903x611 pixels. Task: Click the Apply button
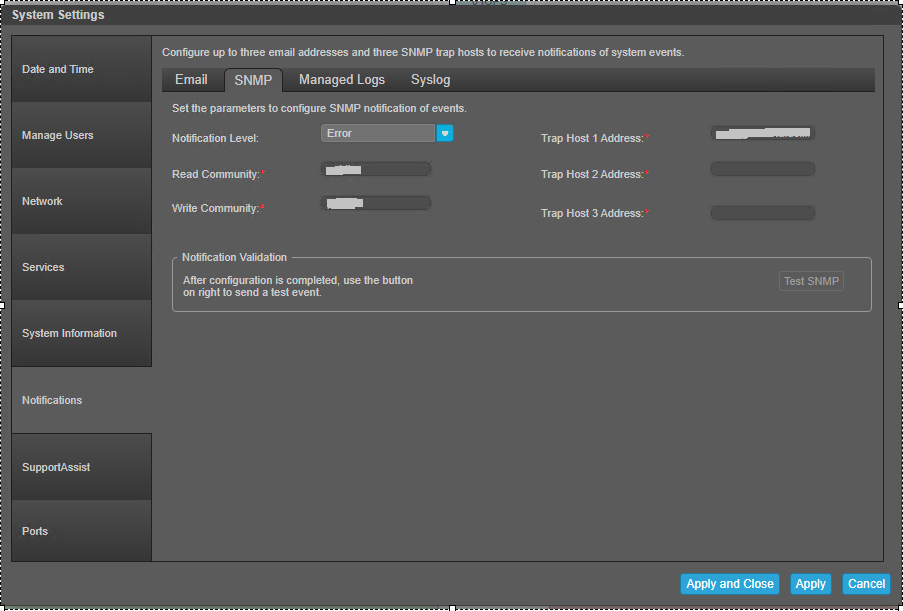(x=810, y=583)
